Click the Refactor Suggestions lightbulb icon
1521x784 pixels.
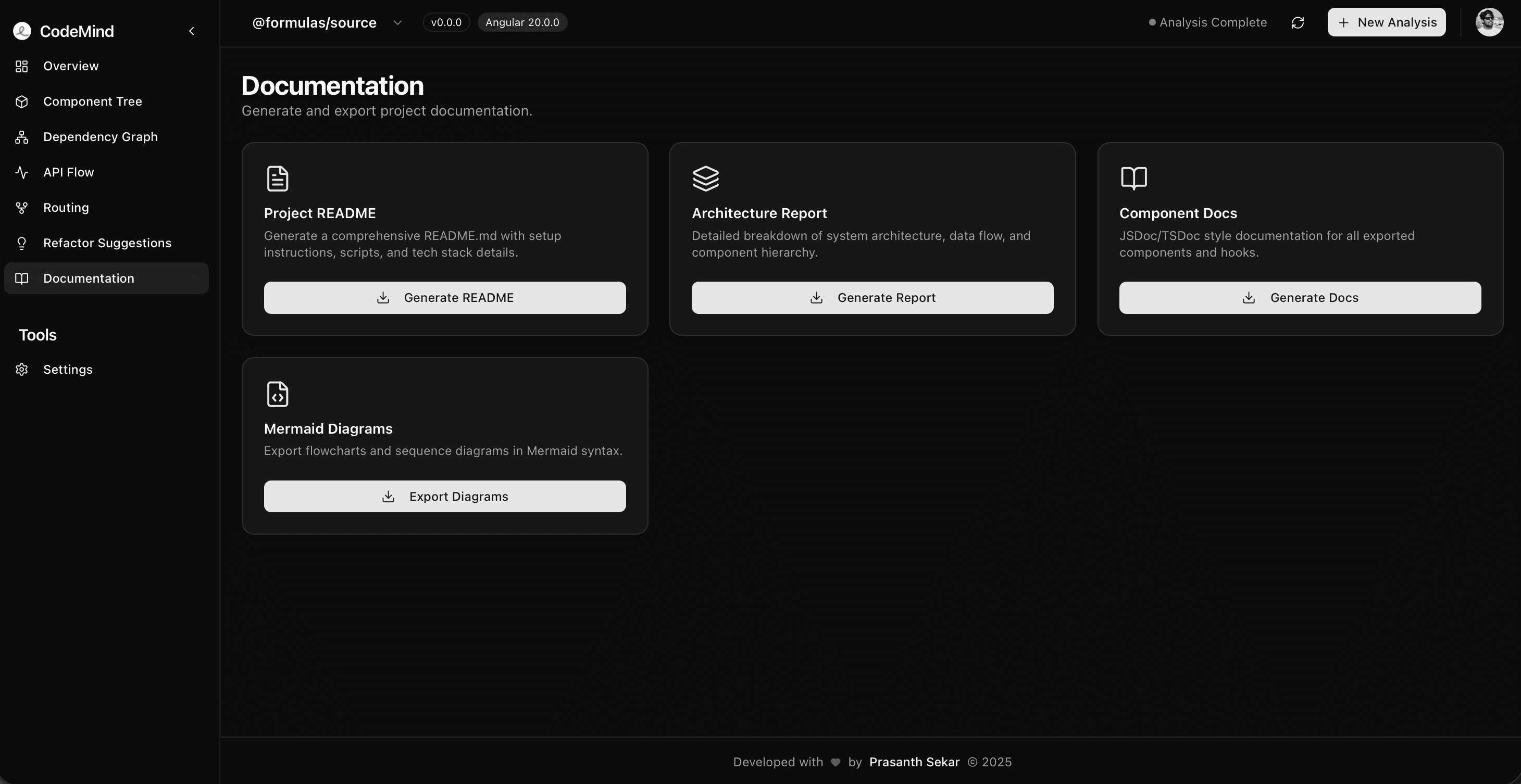pos(22,243)
